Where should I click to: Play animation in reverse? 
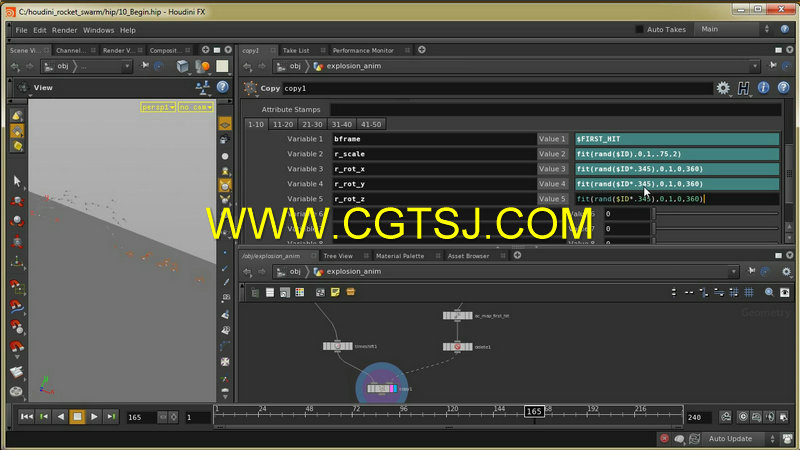[x=60, y=417]
